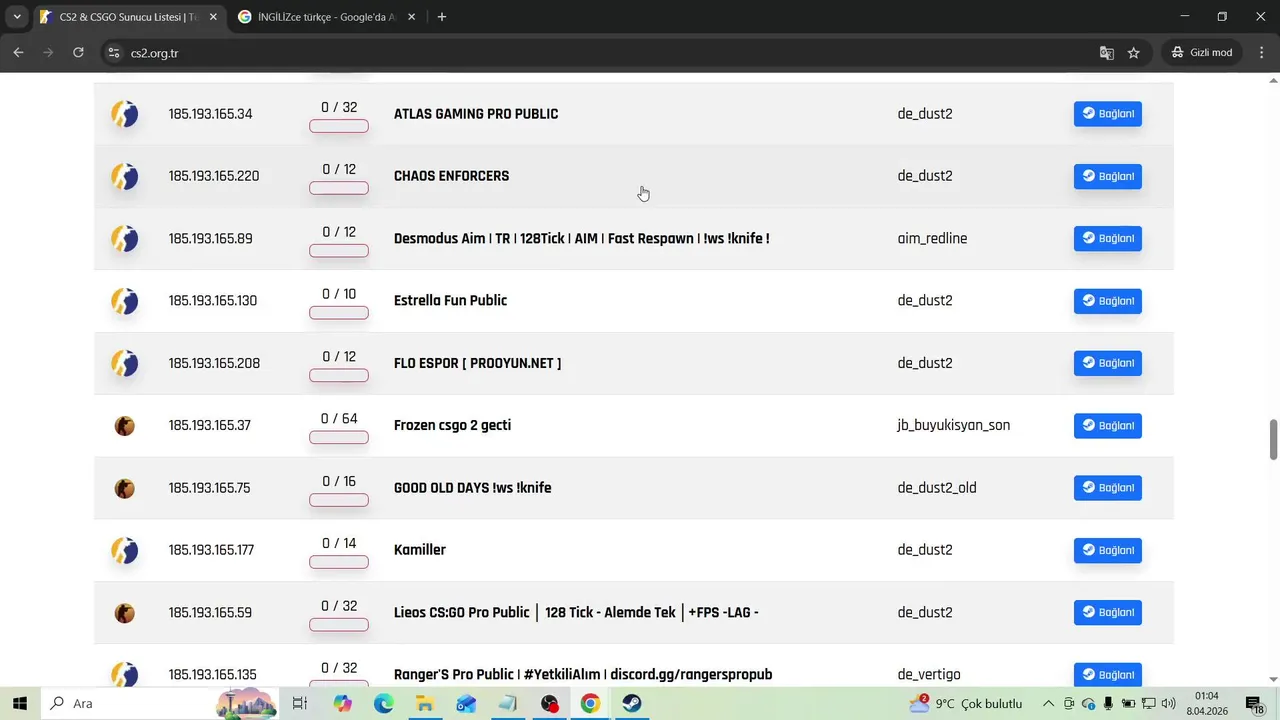Switch to the CS2 & CSGO Sunucu Listesi tab

[128, 17]
